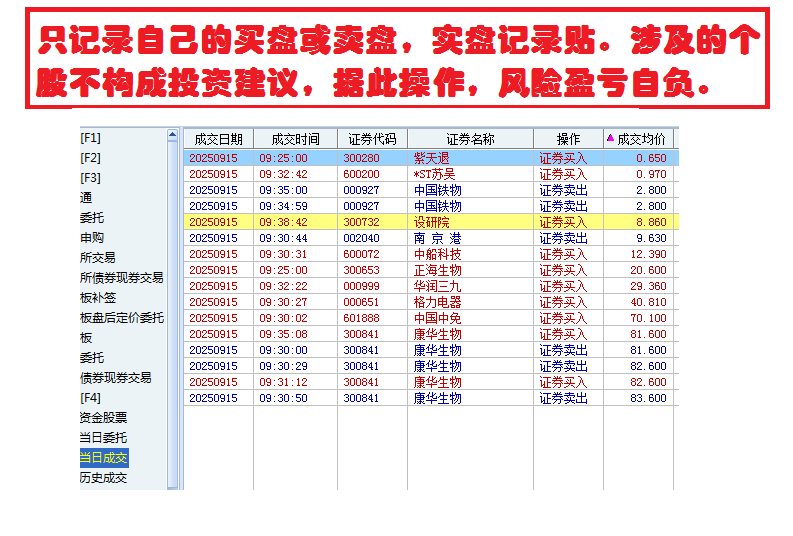Image resolution: width=793 pixels, height=536 pixels.
Task: Click the 成交日期 column header
Action: coord(218,139)
